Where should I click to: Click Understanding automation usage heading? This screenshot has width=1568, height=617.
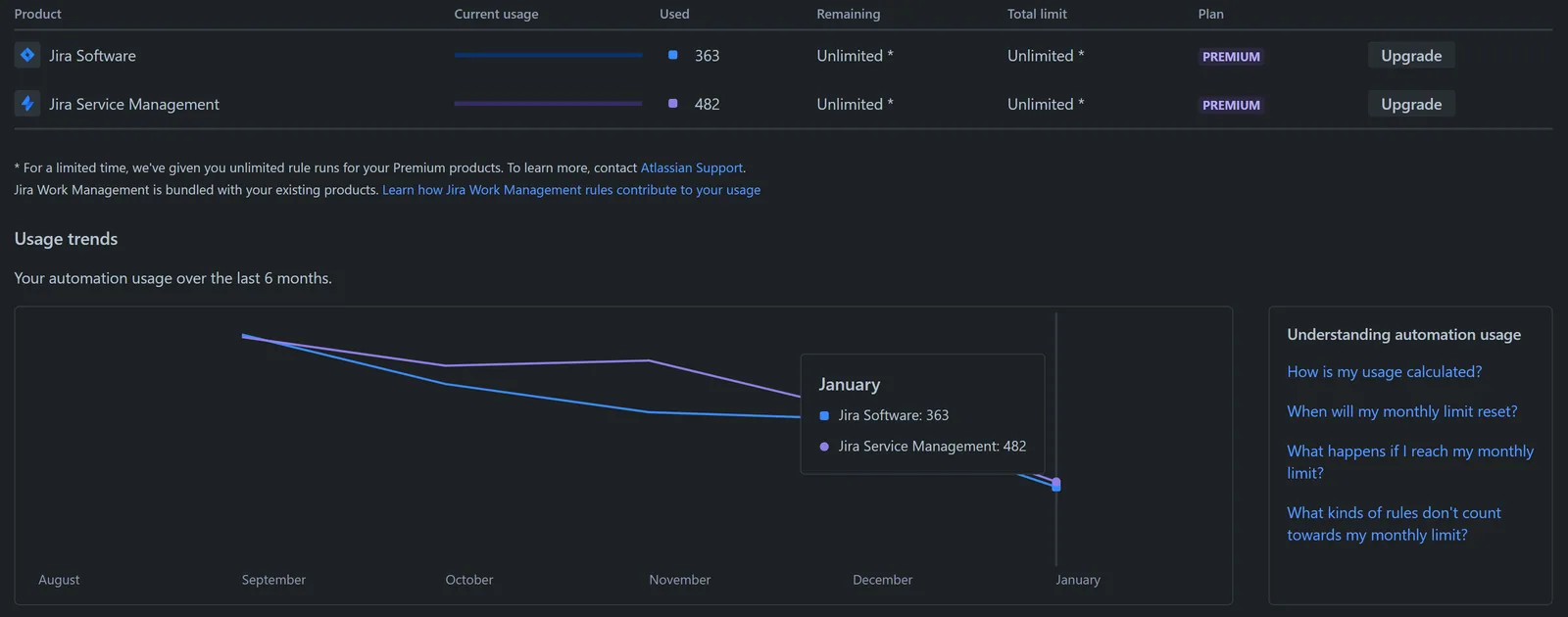pyautogui.click(x=1403, y=335)
